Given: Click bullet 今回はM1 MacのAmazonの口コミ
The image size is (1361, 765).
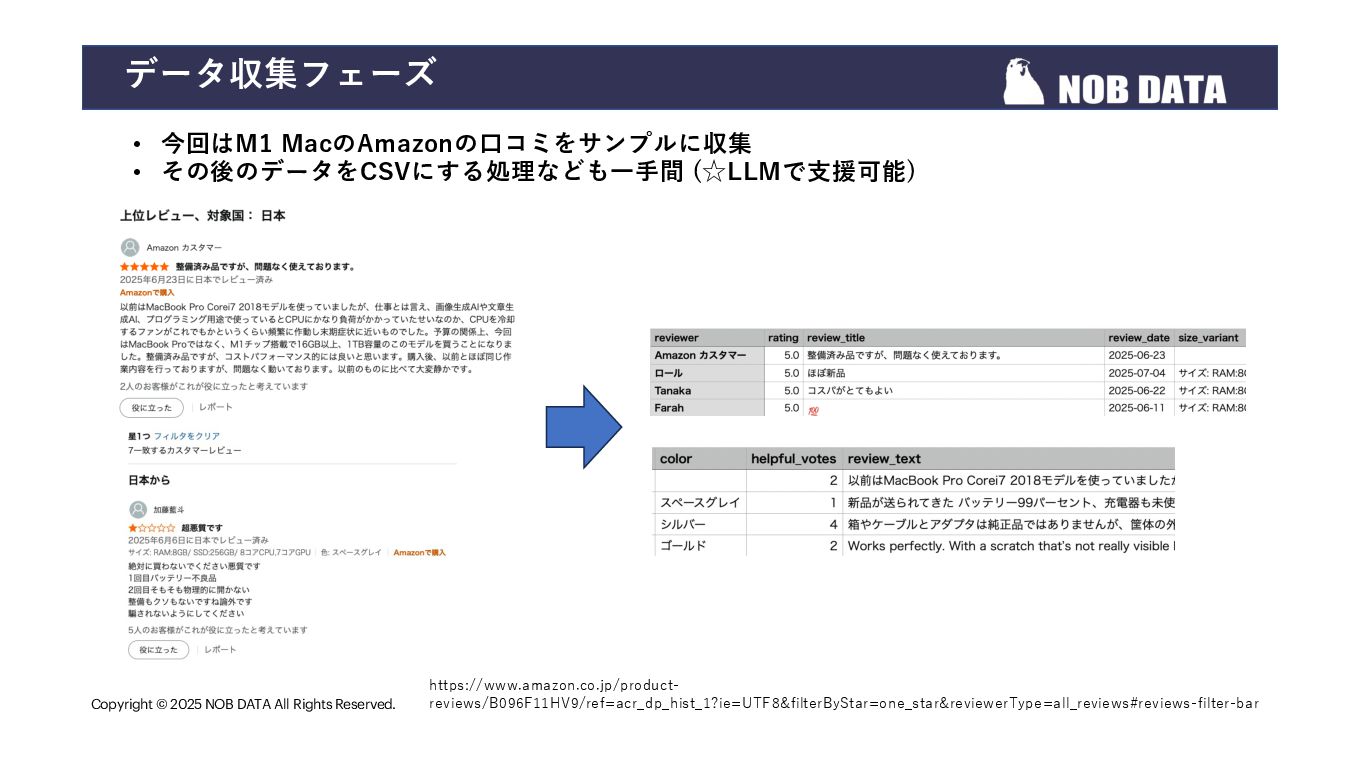Looking at the screenshot, I should pos(456,143).
